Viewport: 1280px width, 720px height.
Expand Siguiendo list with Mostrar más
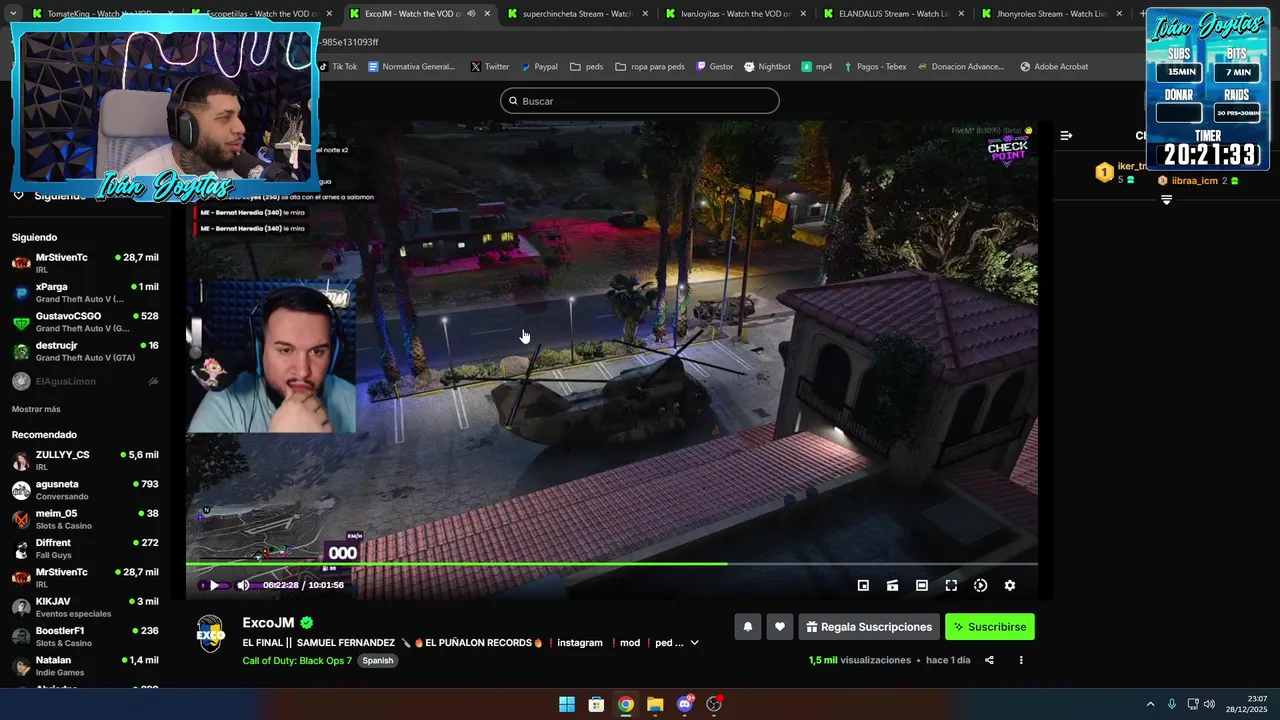pyautogui.click(x=36, y=409)
